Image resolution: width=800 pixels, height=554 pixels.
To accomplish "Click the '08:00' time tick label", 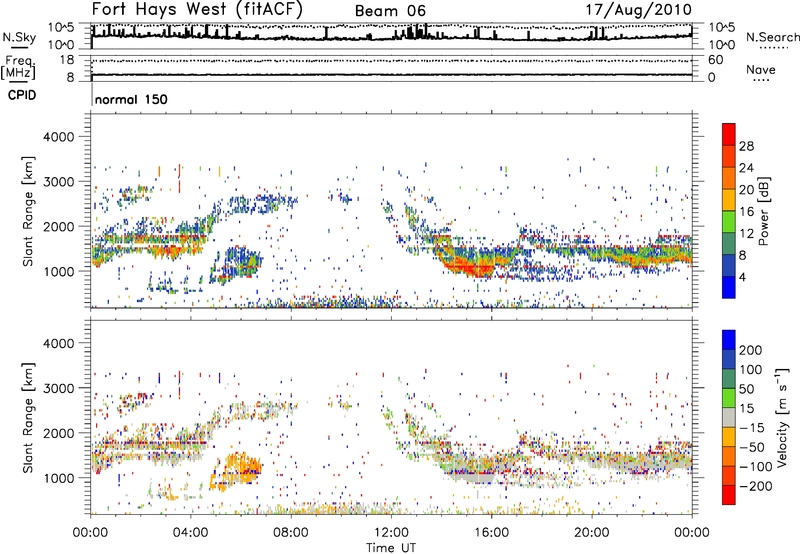I will 291,532.
